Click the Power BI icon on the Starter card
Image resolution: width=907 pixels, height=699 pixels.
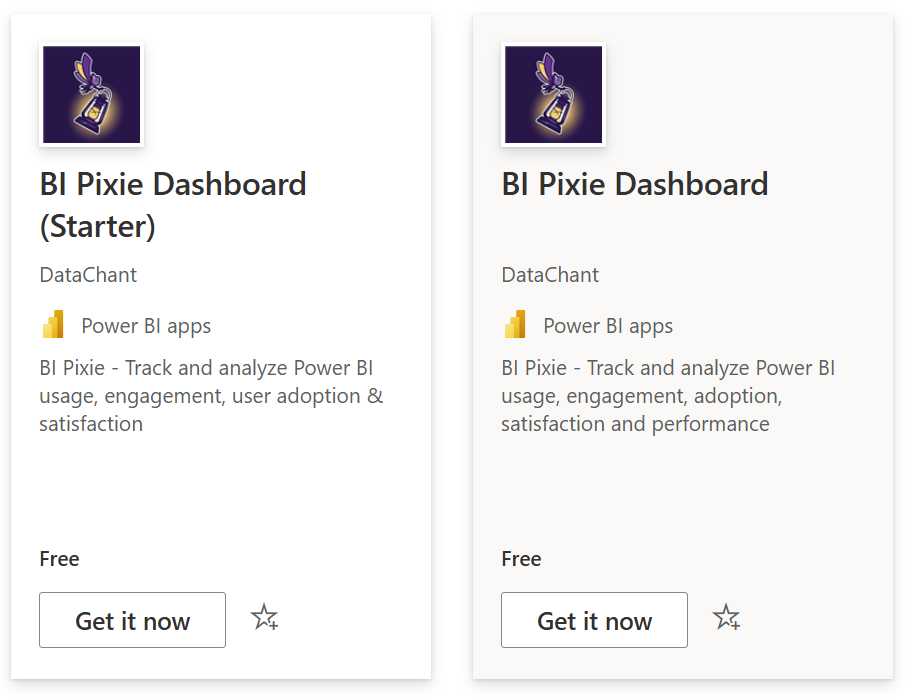click(54, 325)
